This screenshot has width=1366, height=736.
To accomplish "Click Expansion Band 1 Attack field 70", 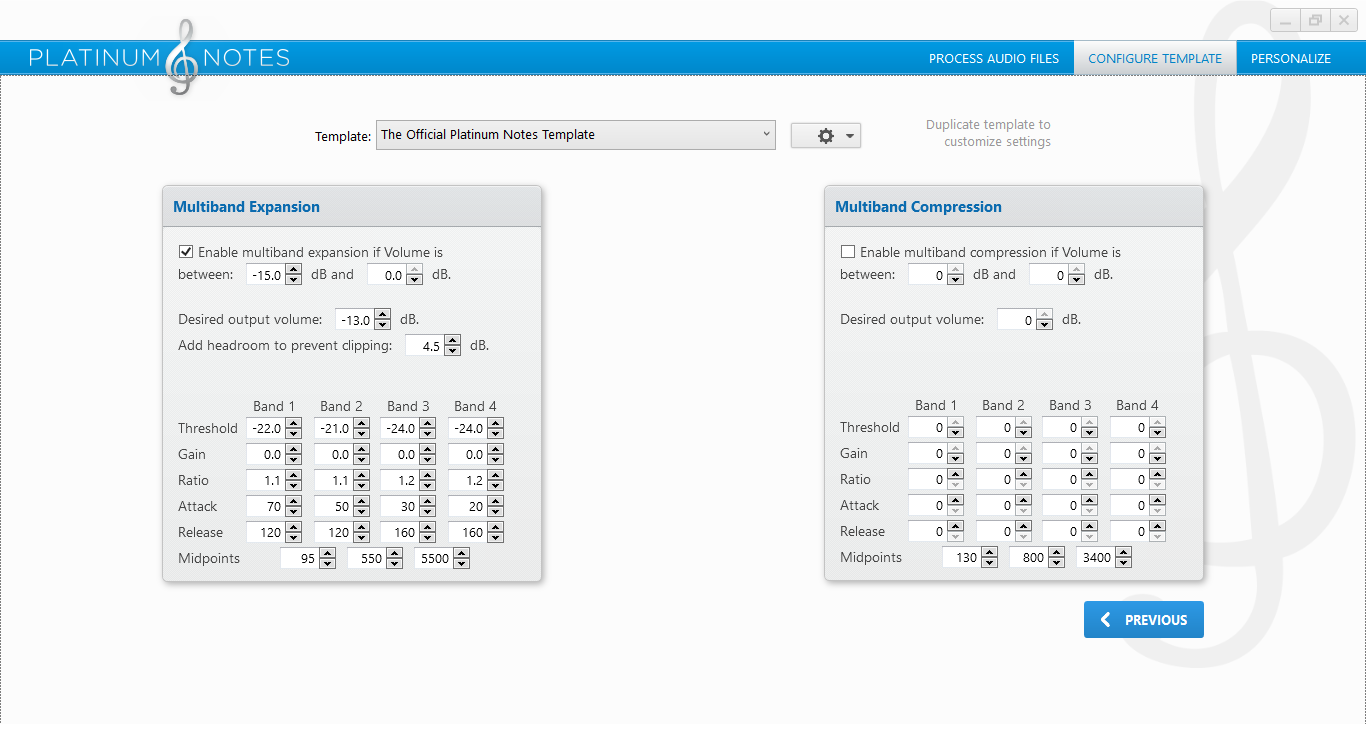I will (265, 506).
